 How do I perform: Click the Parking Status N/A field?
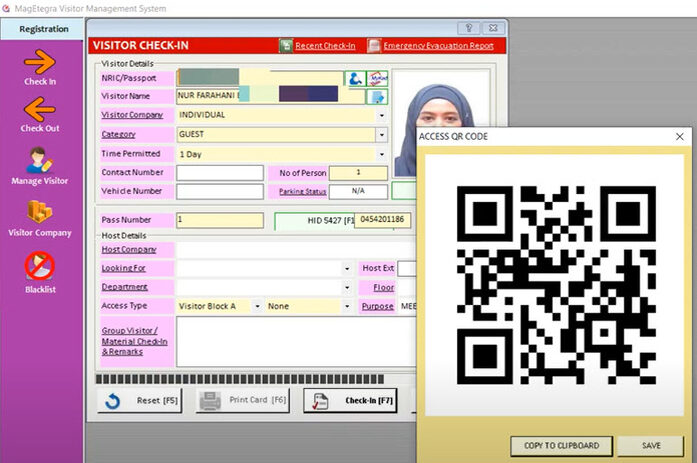click(358, 192)
